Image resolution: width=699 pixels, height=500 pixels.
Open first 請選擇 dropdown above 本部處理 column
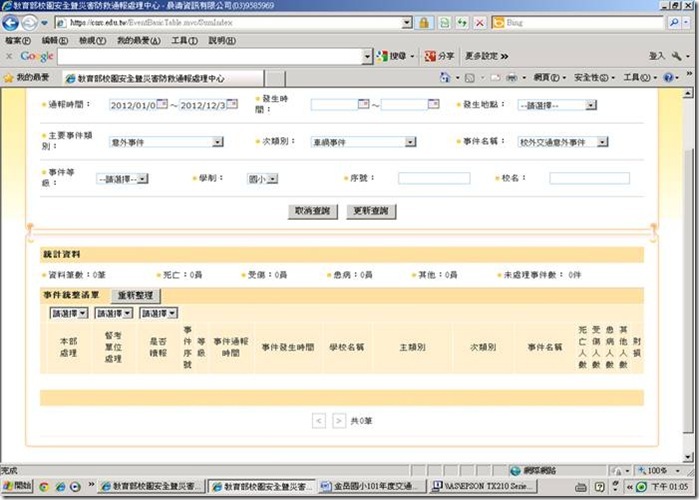pos(69,313)
